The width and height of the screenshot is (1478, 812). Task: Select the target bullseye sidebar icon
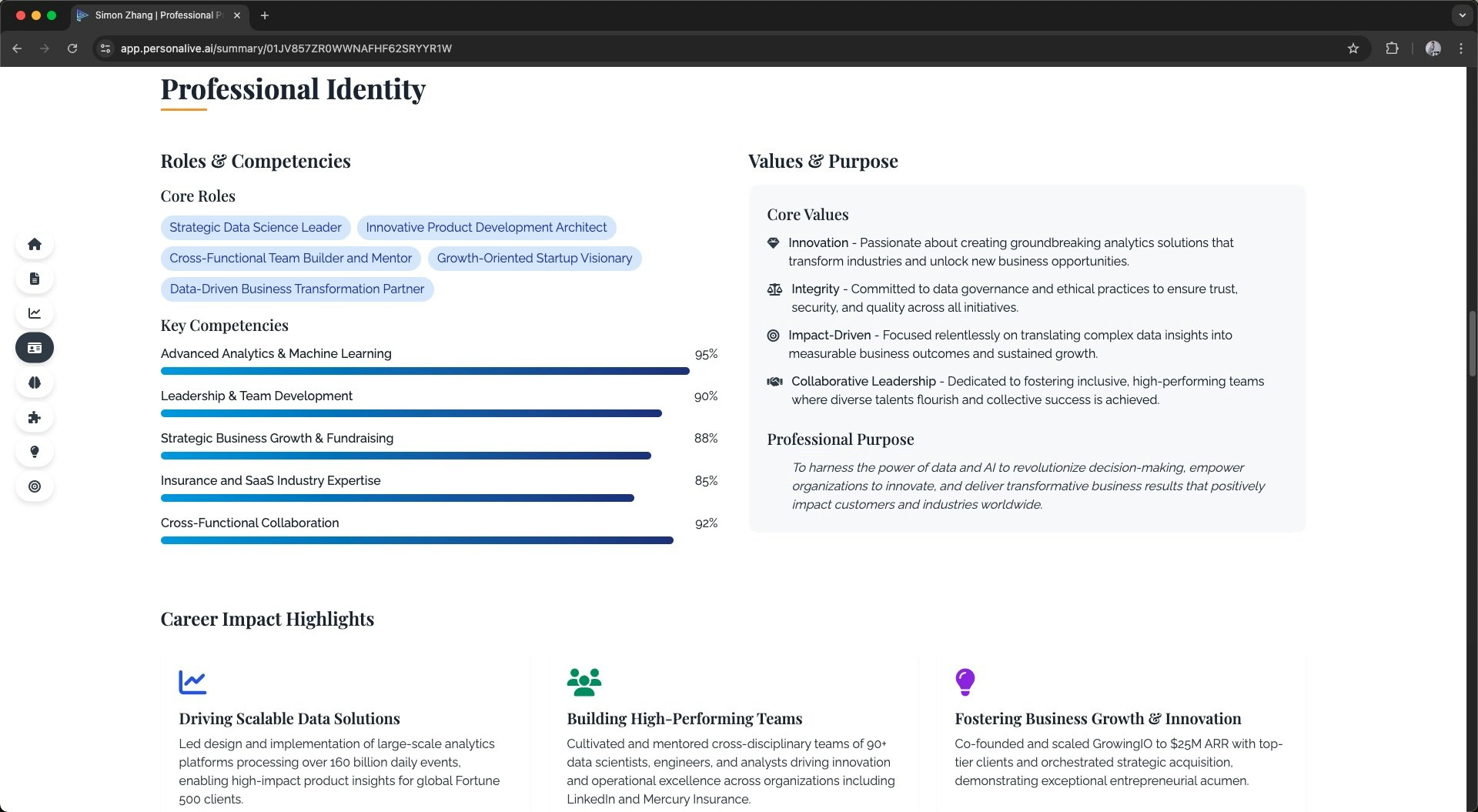point(35,486)
